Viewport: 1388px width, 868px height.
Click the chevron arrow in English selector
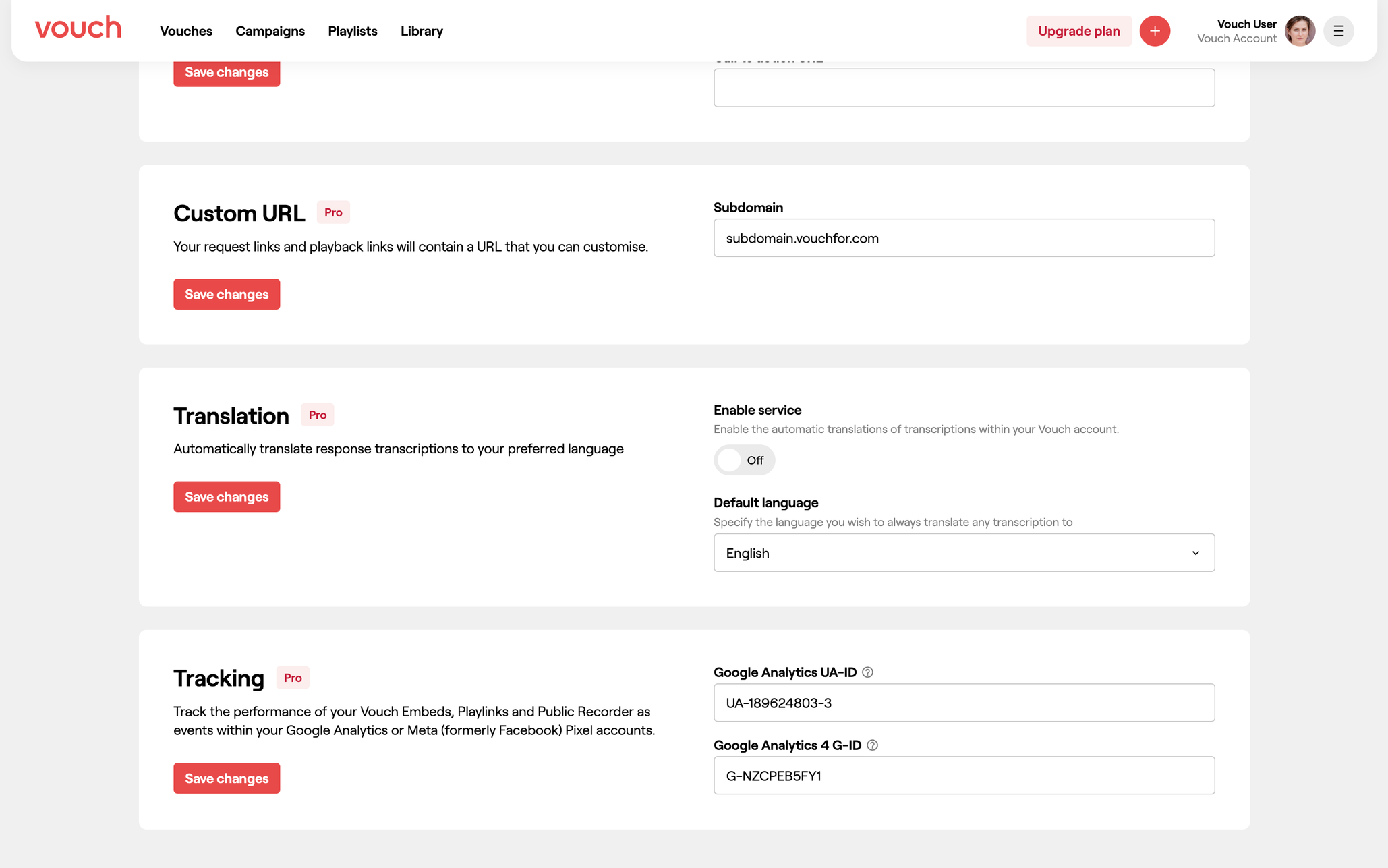(1195, 553)
